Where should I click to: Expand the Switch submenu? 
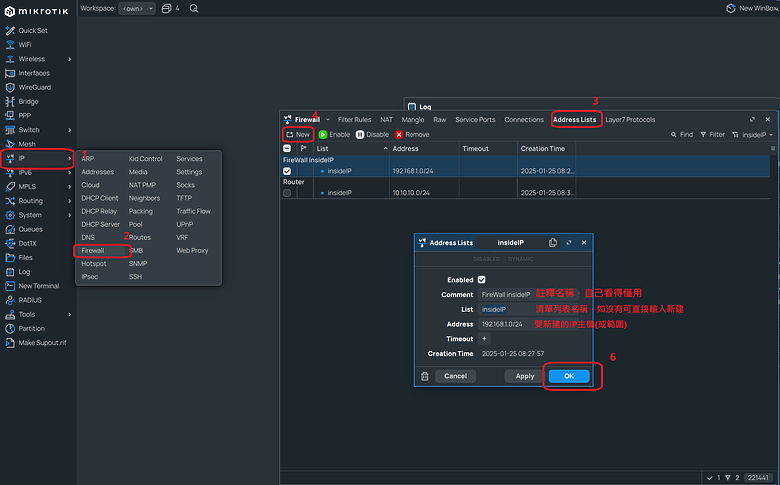pyautogui.click(x=70, y=130)
